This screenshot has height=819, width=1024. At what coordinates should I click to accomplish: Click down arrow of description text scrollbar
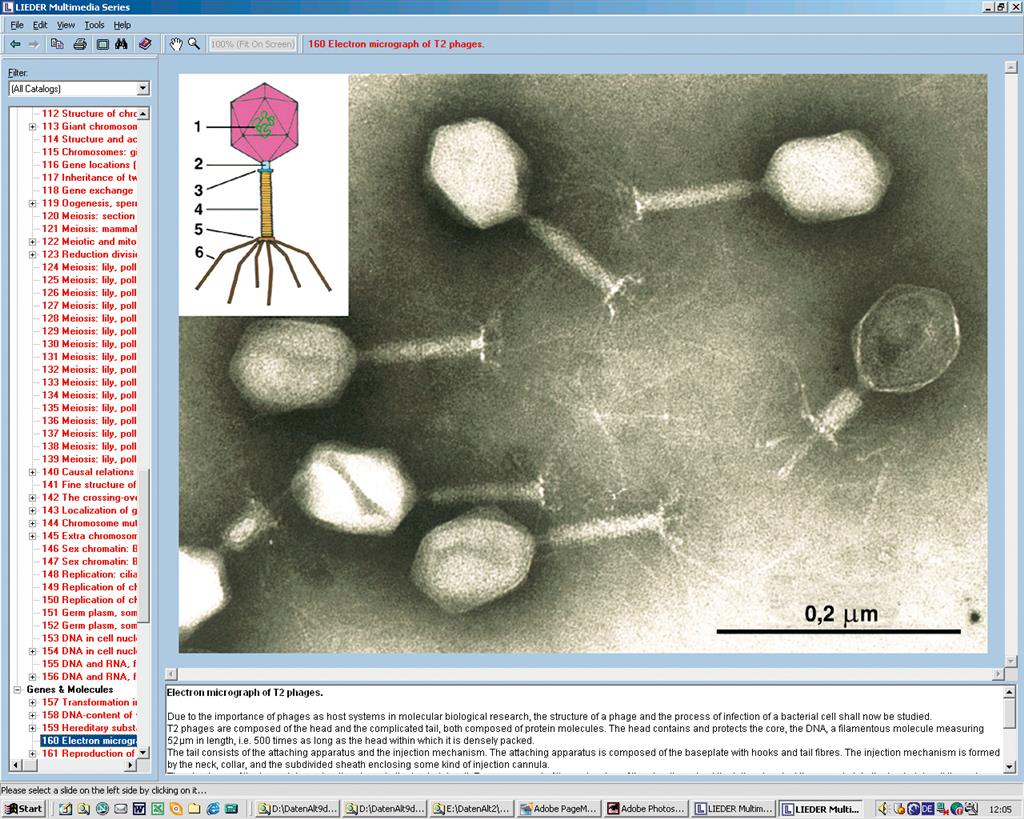click(1008, 765)
